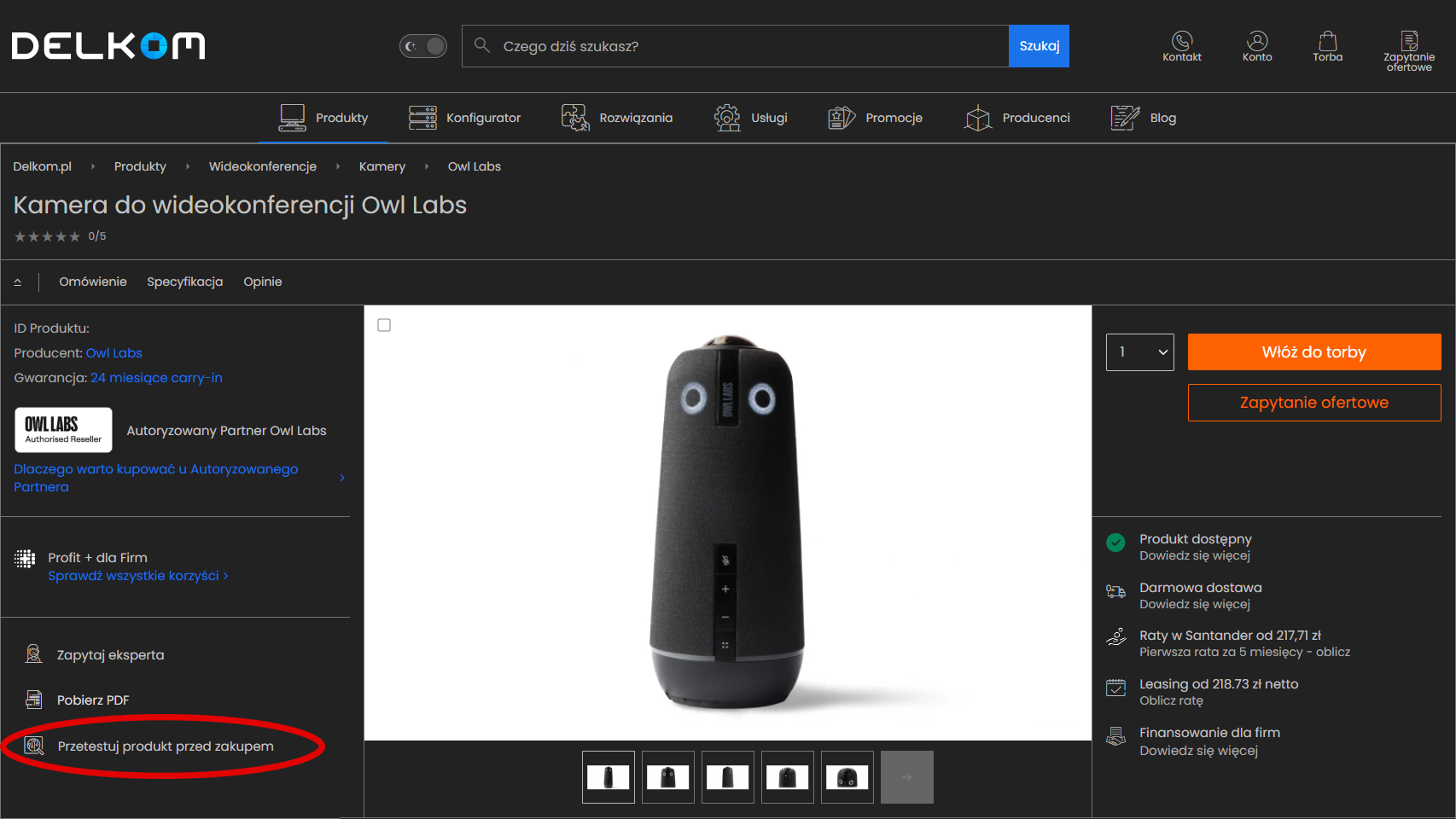Click the Raty w Santander icon
The height and width of the screenshot is (819, 1456).
1115,637
